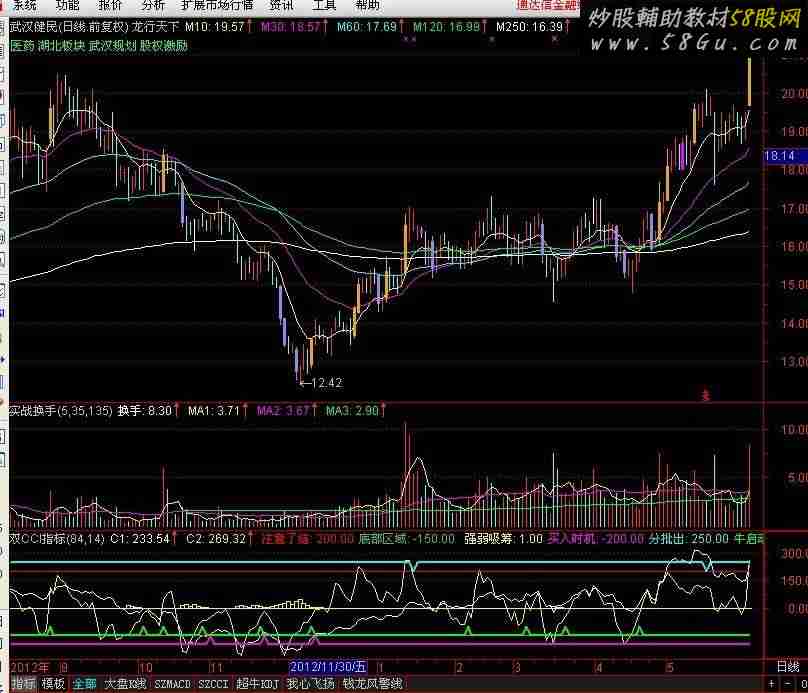This screenshot has height=693, width=808.
Task: Switch to the 钱龙风警线 indicator tab
Action: pos(372,684)
